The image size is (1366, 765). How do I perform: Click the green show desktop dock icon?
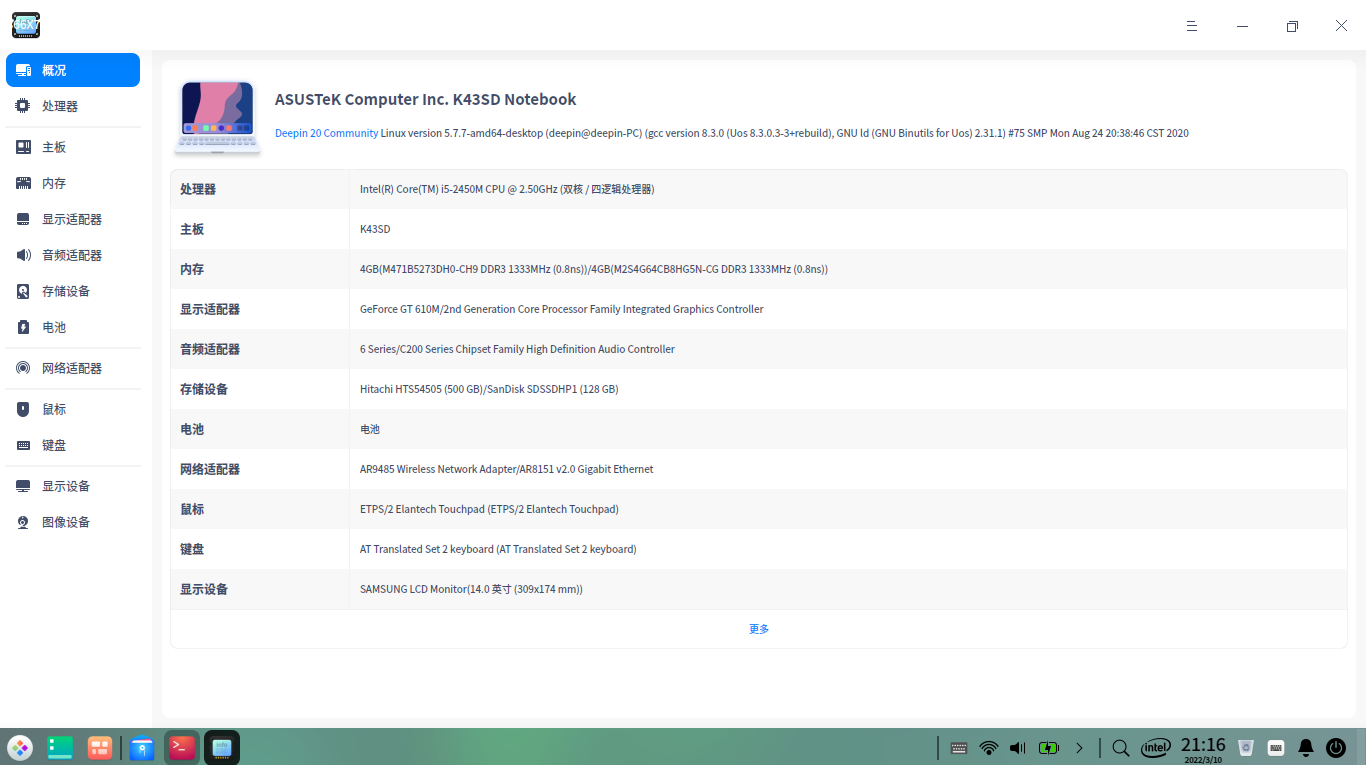point(60,747)
